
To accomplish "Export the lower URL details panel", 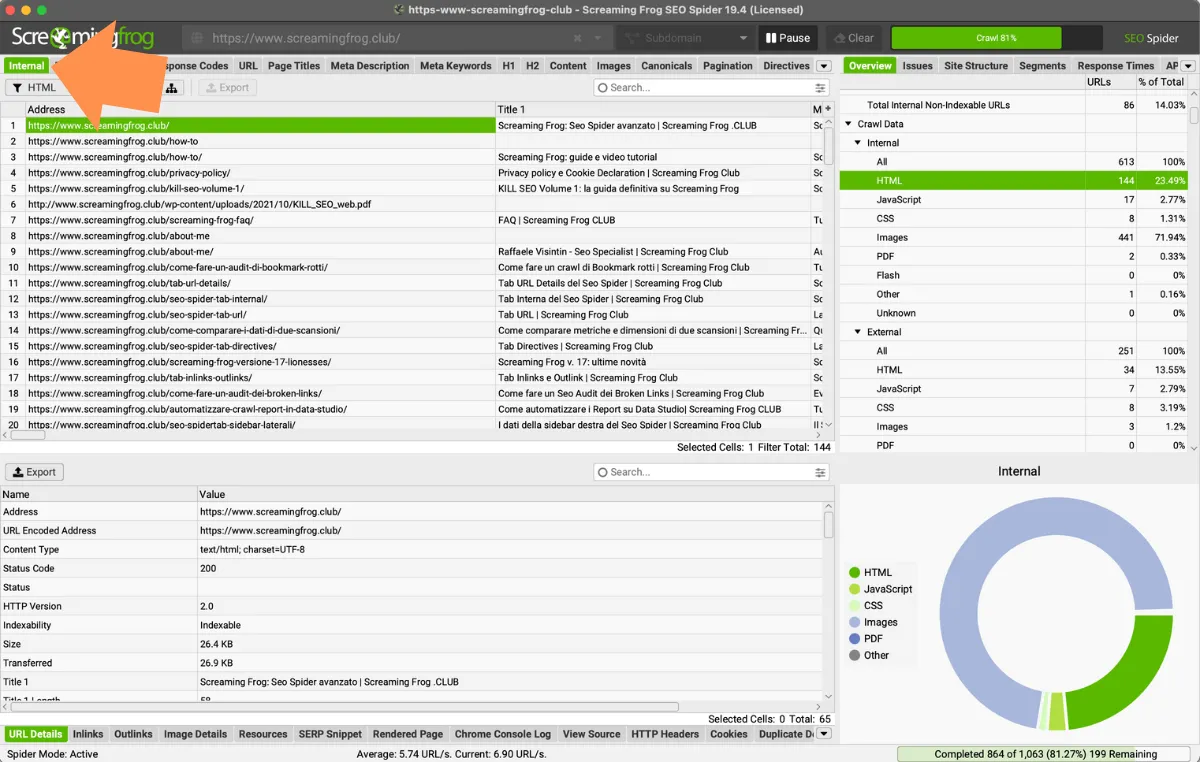I will tap(34, 472).
